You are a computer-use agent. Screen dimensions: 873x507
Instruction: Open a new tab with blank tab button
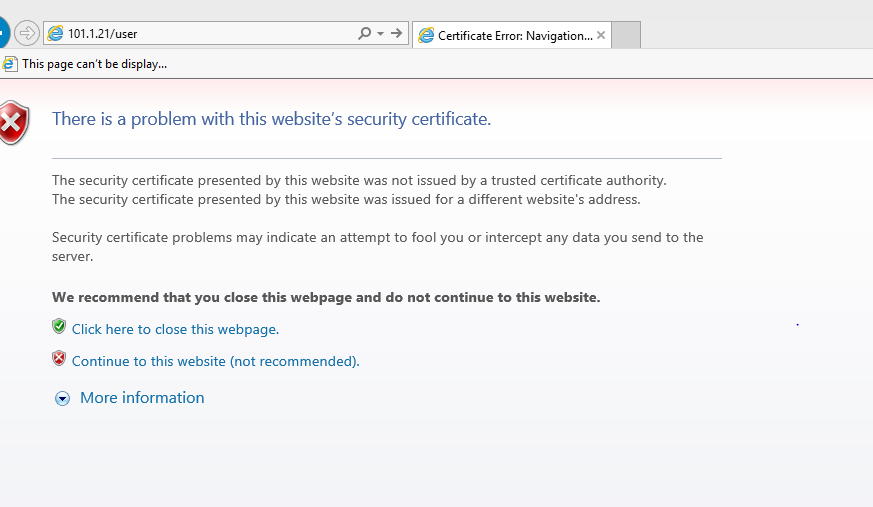coord(625,35)
